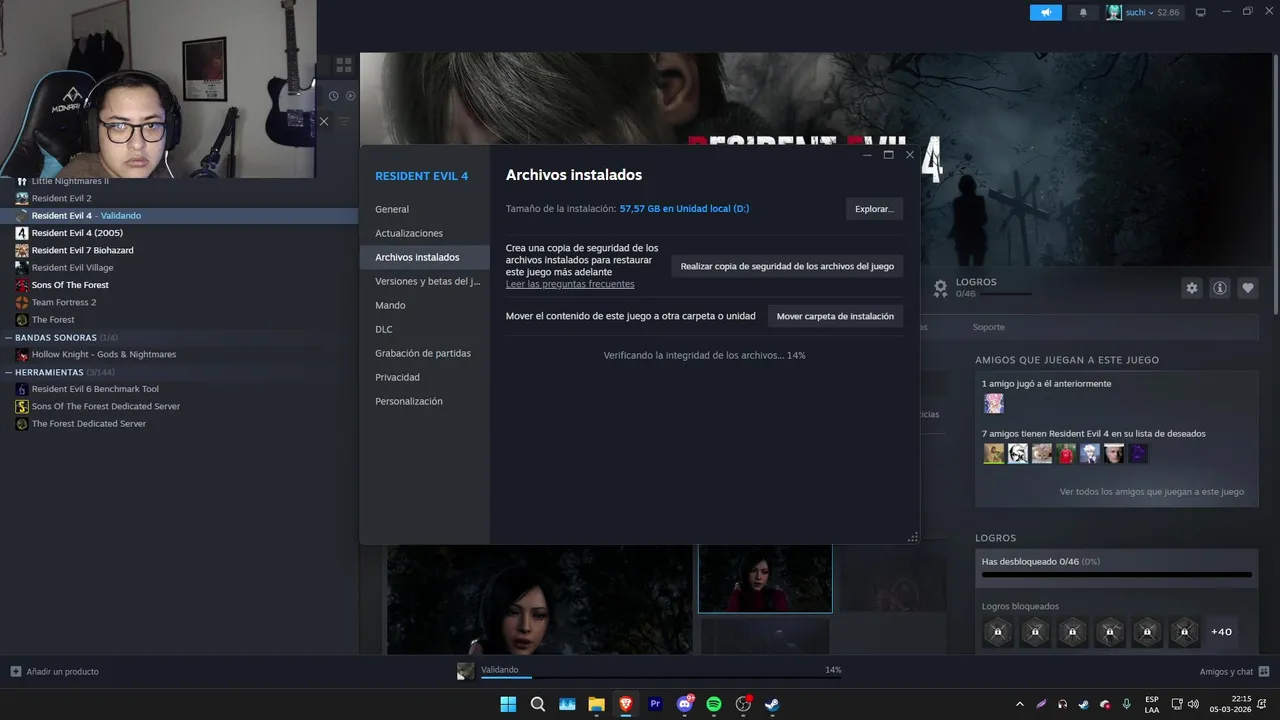Collapse the BANDAS SONORAS category

(9, 338)
